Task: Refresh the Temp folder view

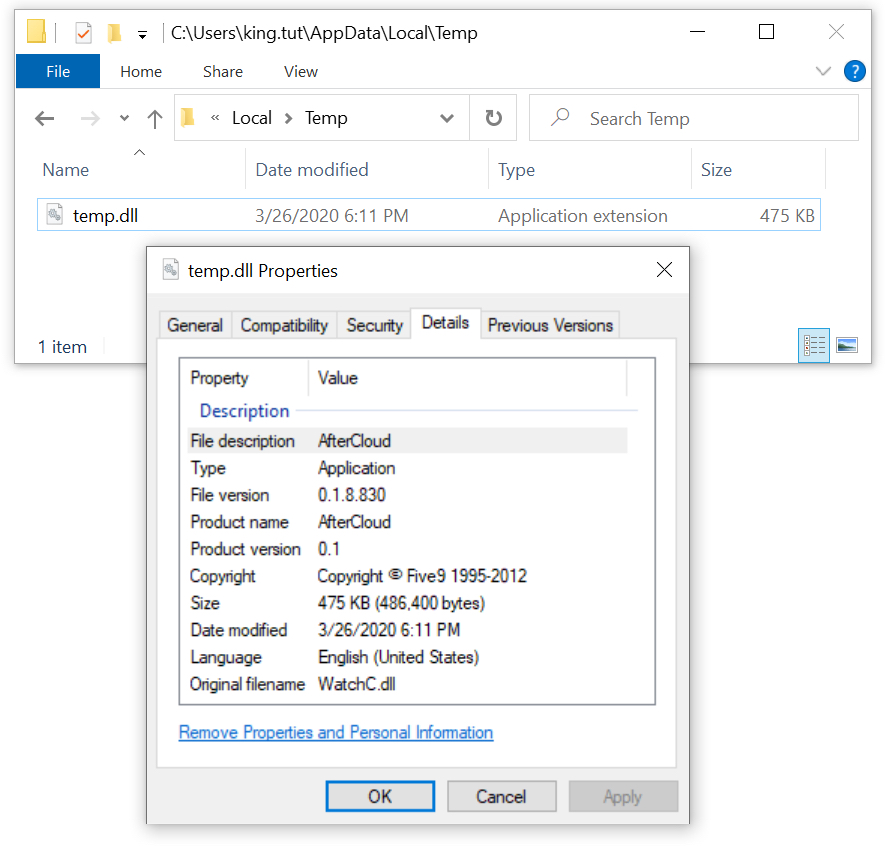Action: click(493, 118)
